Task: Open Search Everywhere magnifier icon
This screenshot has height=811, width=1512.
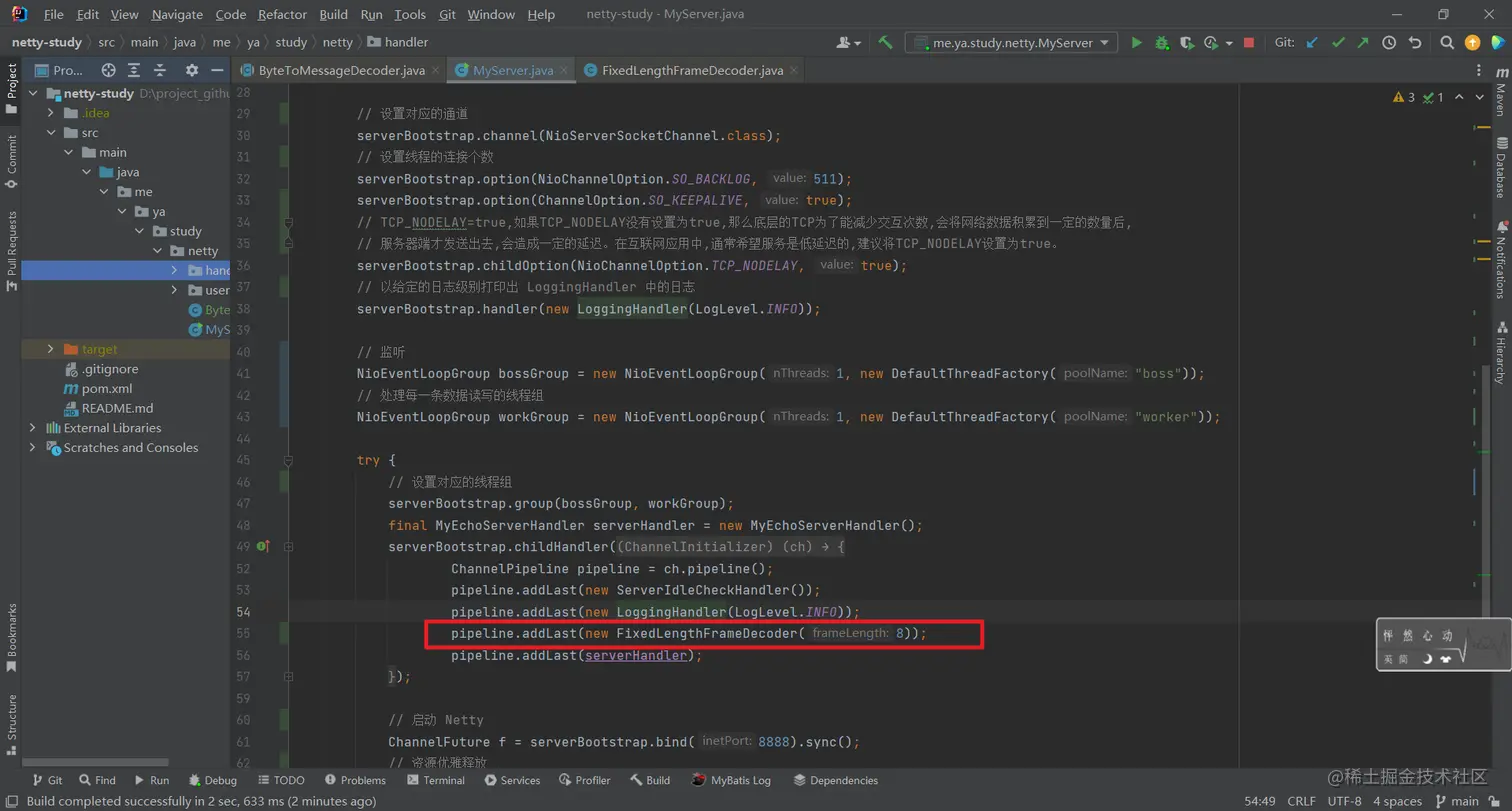Action: tap(1447, 43)
